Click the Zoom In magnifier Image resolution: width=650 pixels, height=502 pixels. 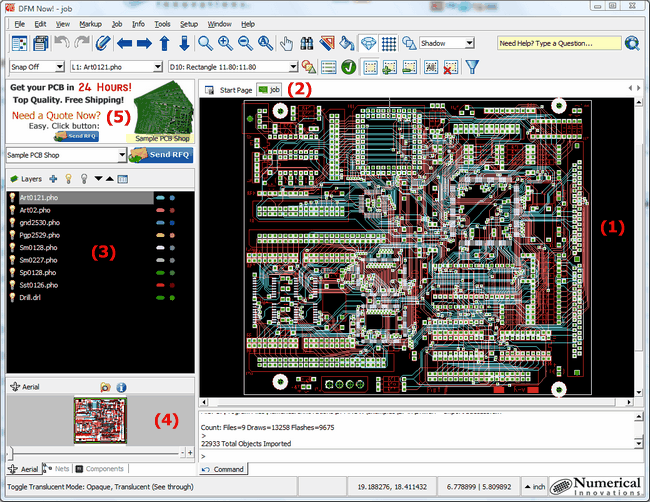click(225, 43)
